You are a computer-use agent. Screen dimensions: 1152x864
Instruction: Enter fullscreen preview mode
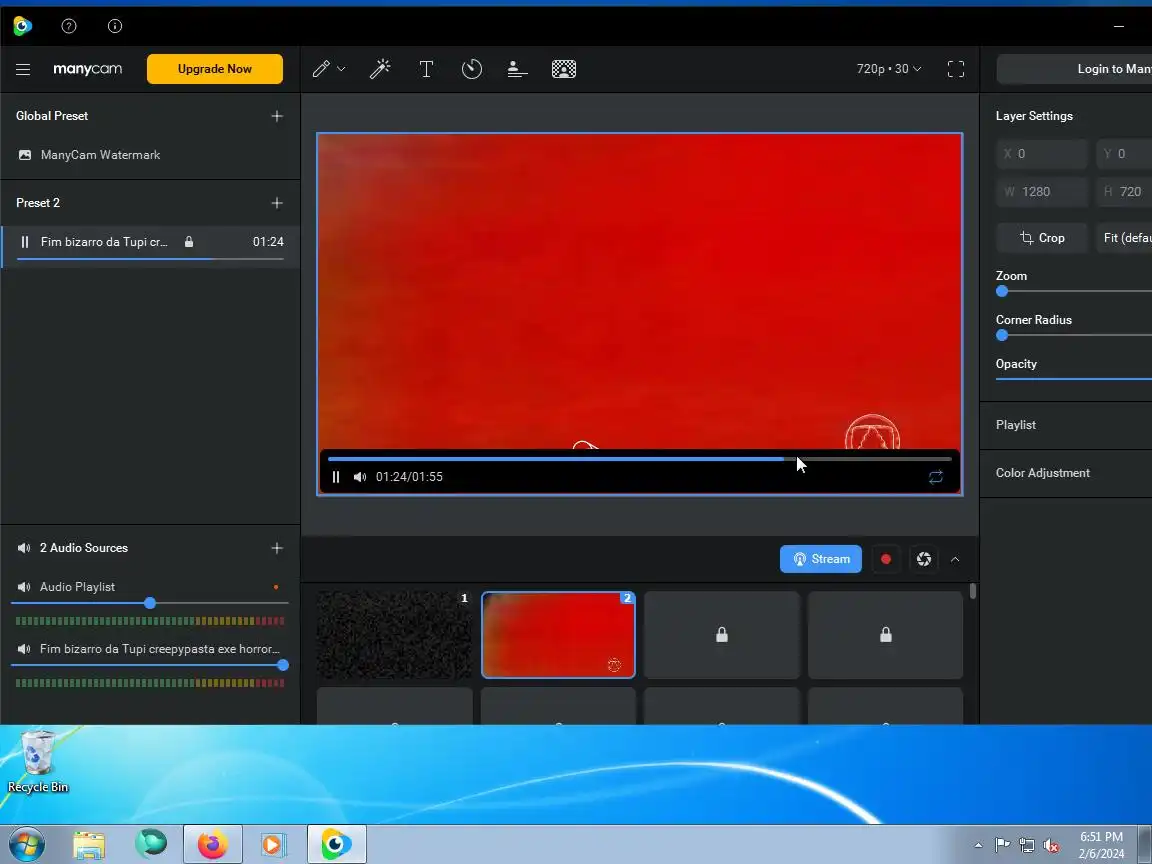pos(956,69)
